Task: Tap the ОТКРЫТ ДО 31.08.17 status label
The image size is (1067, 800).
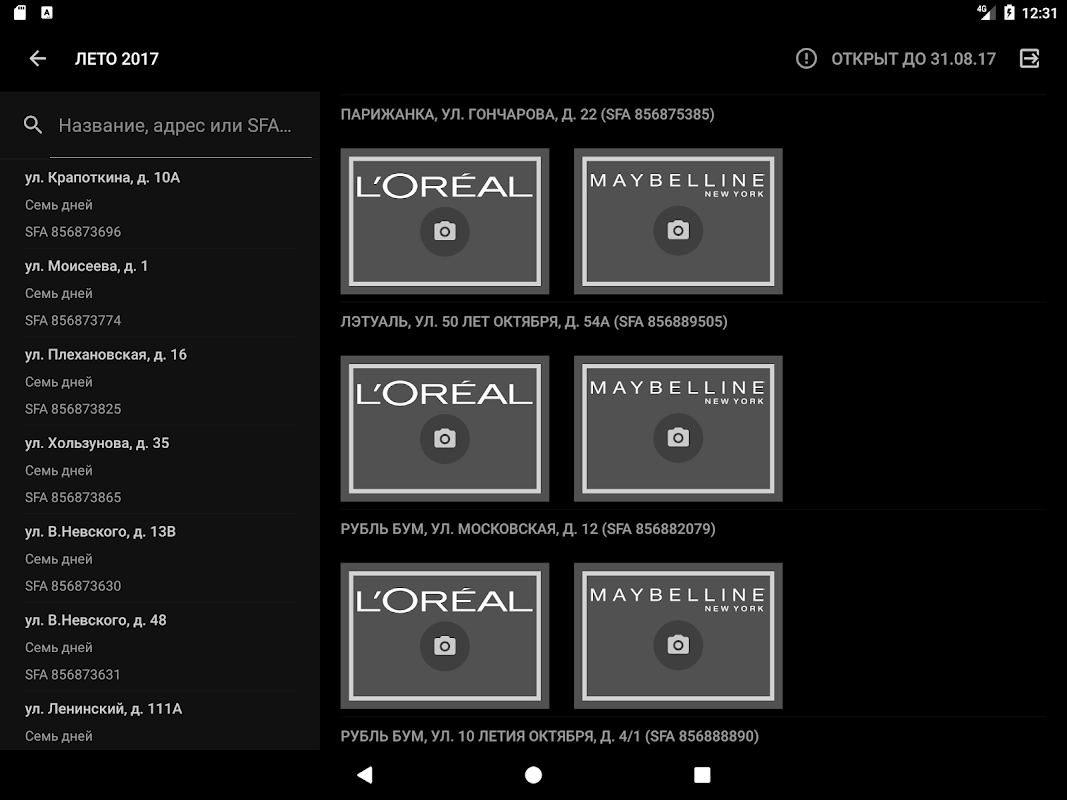Action: click(913, 59)
